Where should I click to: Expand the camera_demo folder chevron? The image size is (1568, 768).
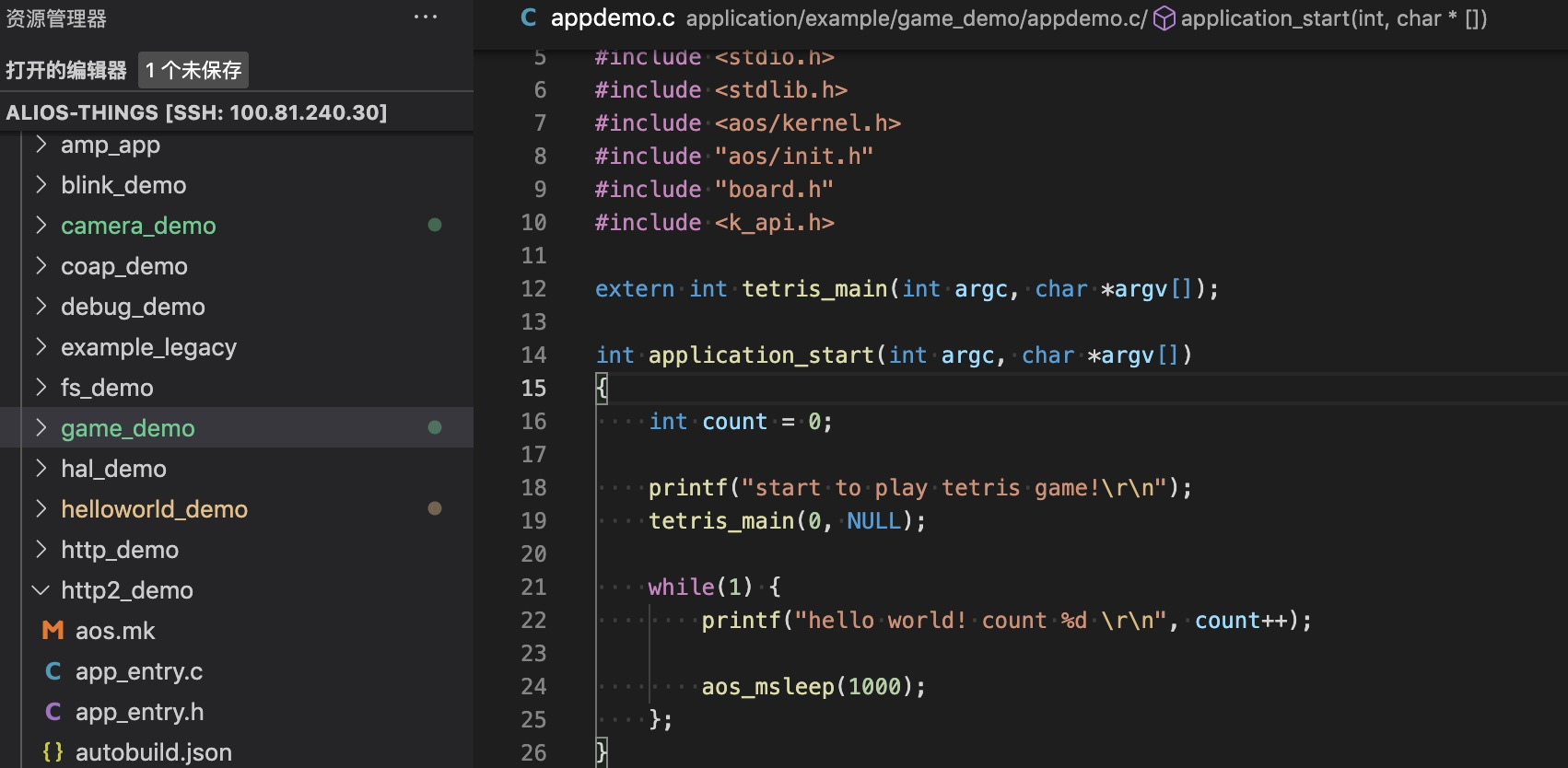coord(41,226)
